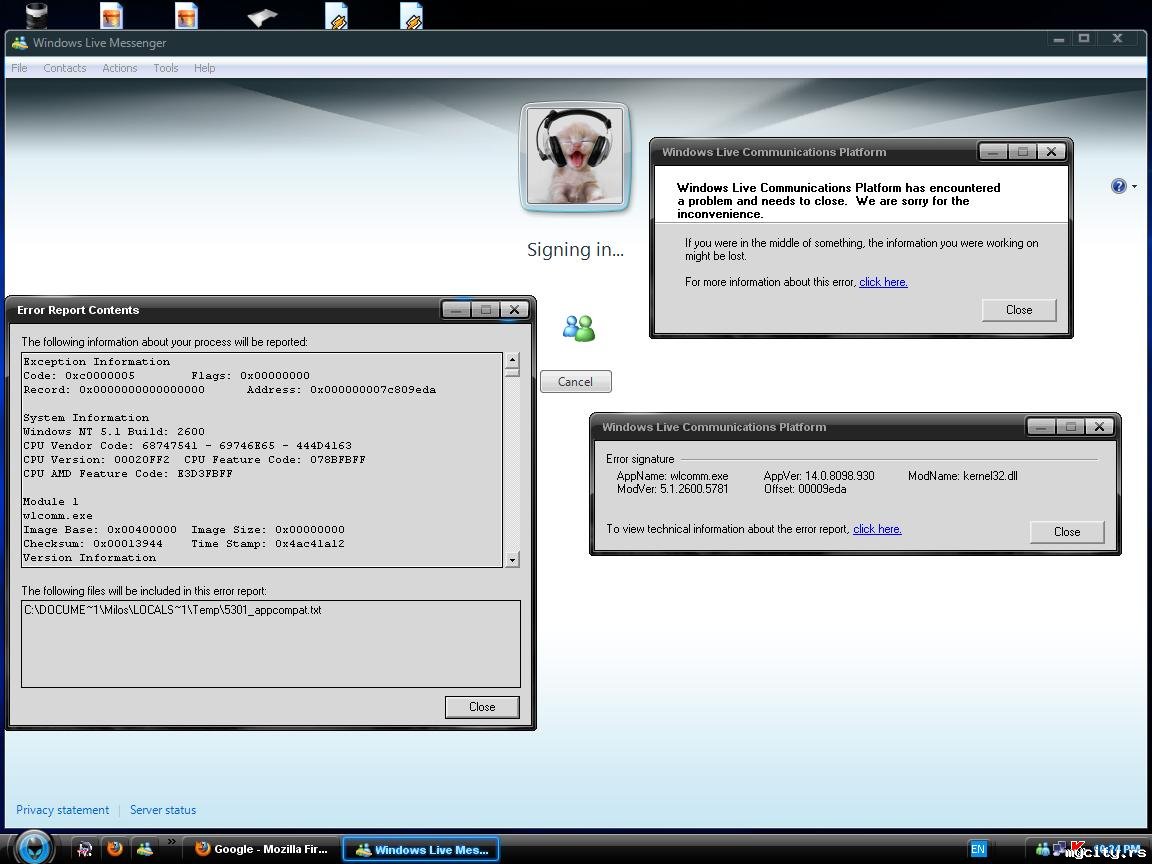Follow 'click here' to view technical information

[877, 529]
